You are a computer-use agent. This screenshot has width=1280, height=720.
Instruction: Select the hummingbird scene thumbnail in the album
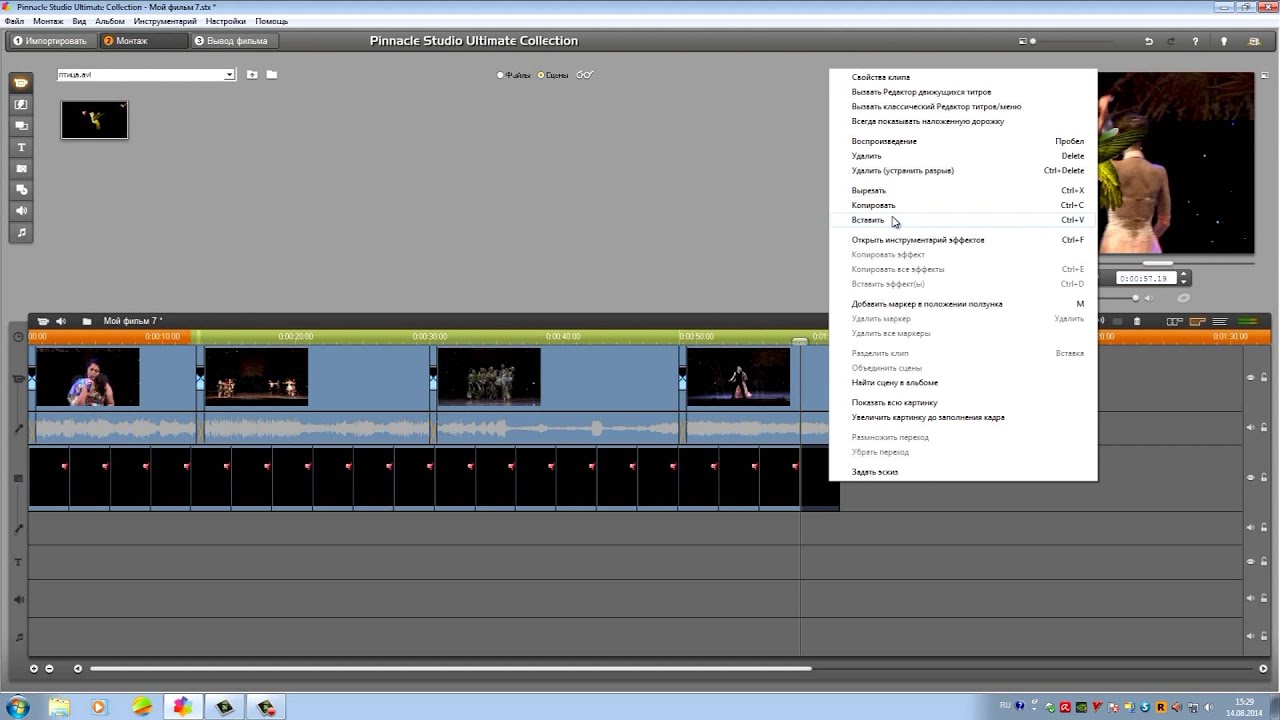point(94,120)
